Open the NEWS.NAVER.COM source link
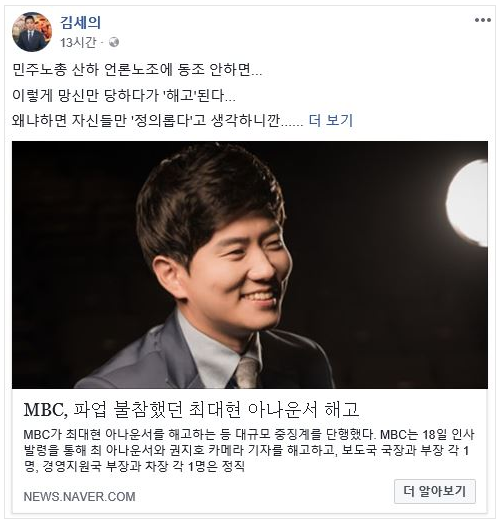The image size is (500, 521). 80,497
